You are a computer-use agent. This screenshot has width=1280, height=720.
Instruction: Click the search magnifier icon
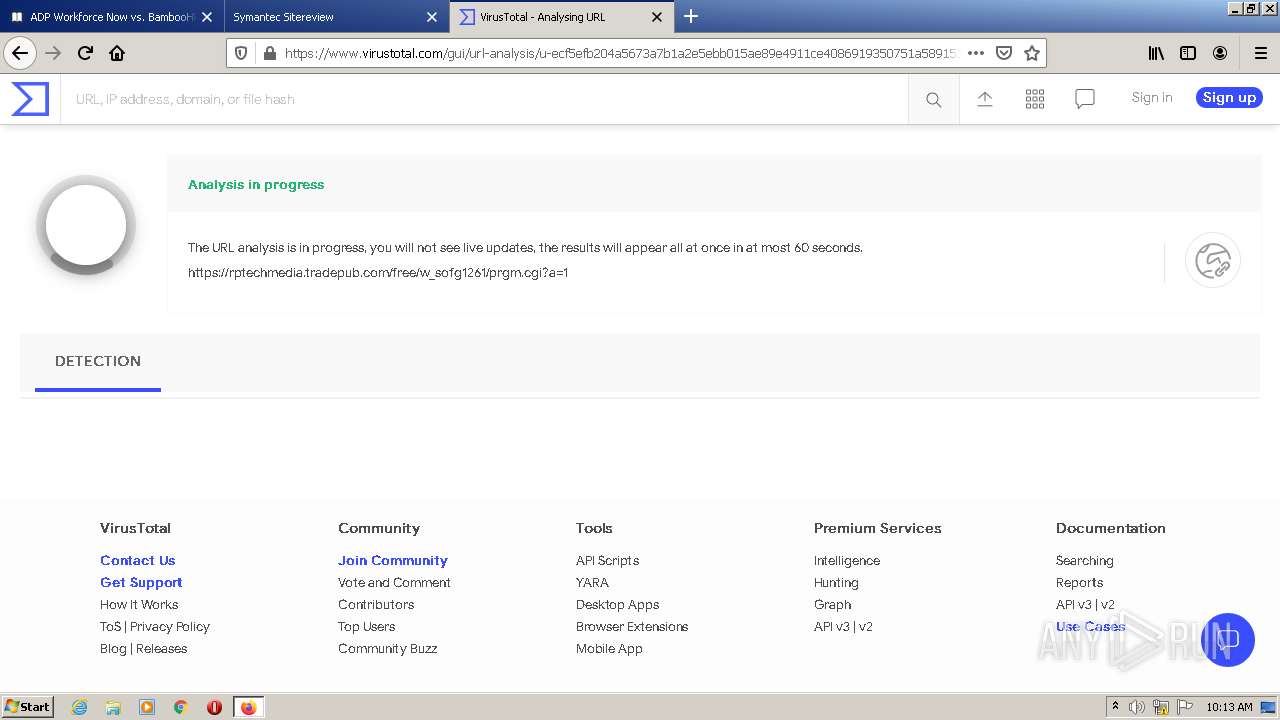(934, 99)
